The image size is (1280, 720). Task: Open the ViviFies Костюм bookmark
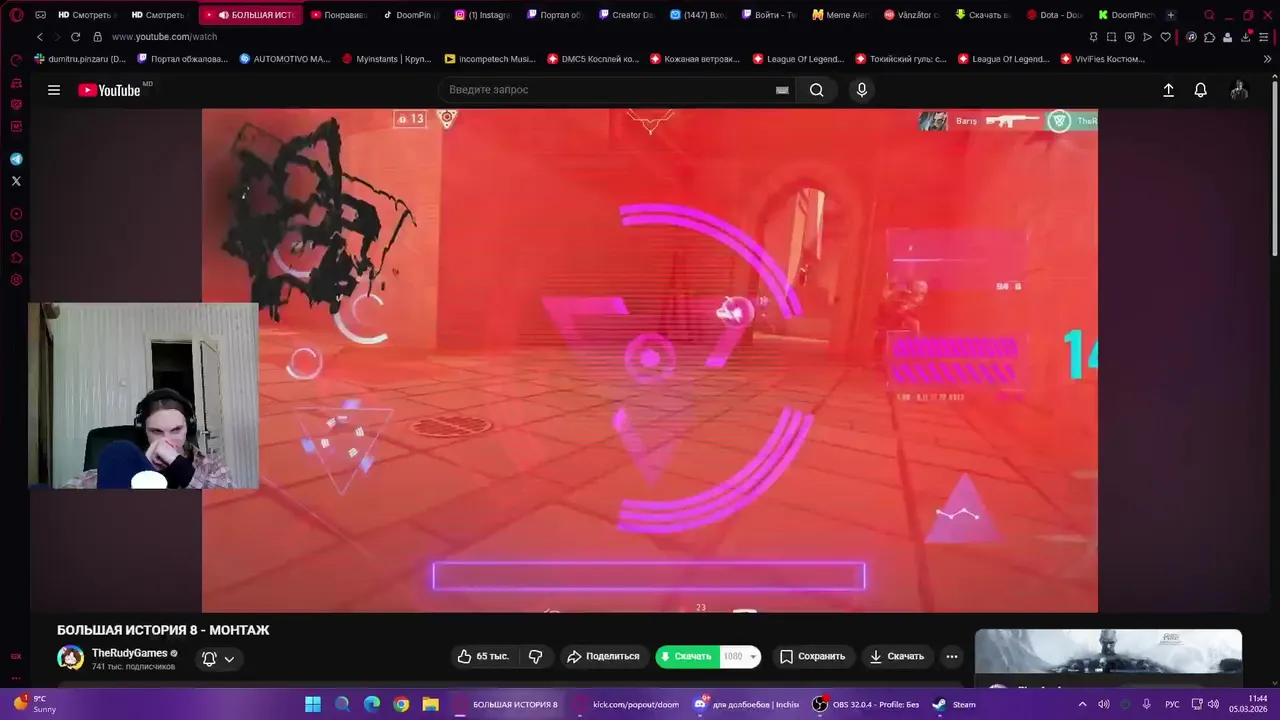click(x=1102, y=59)
